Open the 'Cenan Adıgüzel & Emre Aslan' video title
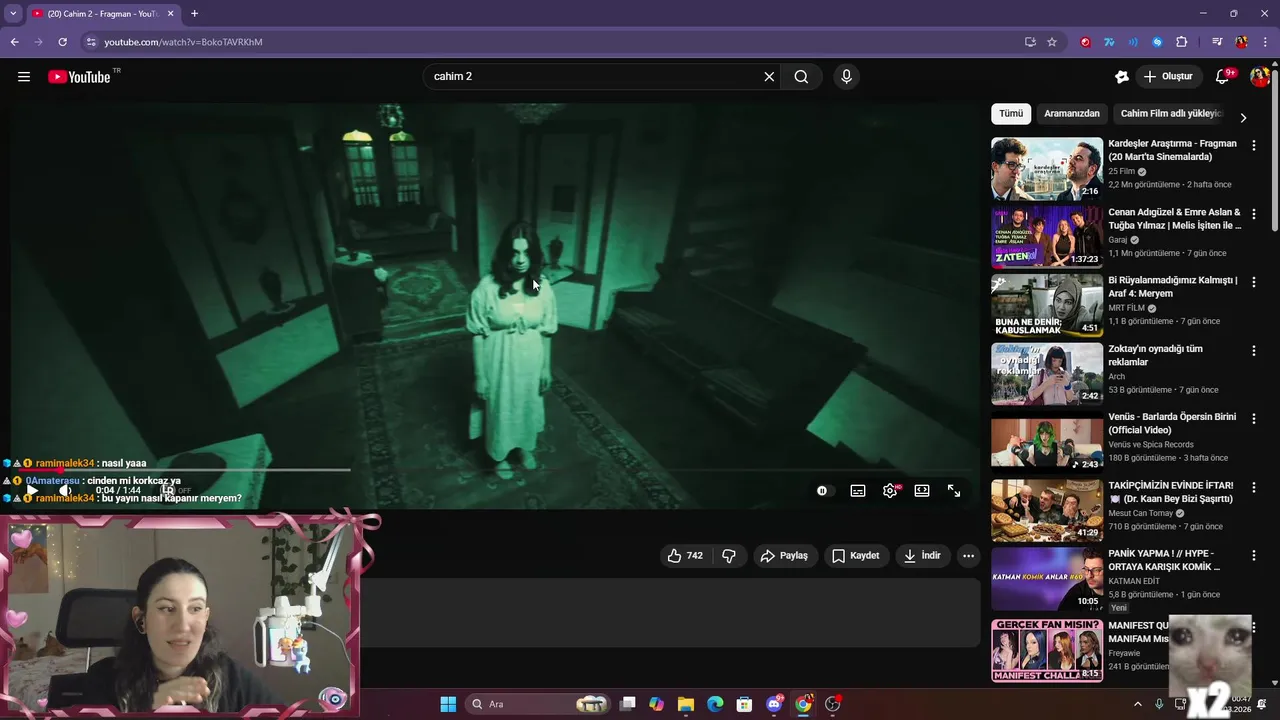This screenshot has width=1280, height=720. click(1174, 219)
